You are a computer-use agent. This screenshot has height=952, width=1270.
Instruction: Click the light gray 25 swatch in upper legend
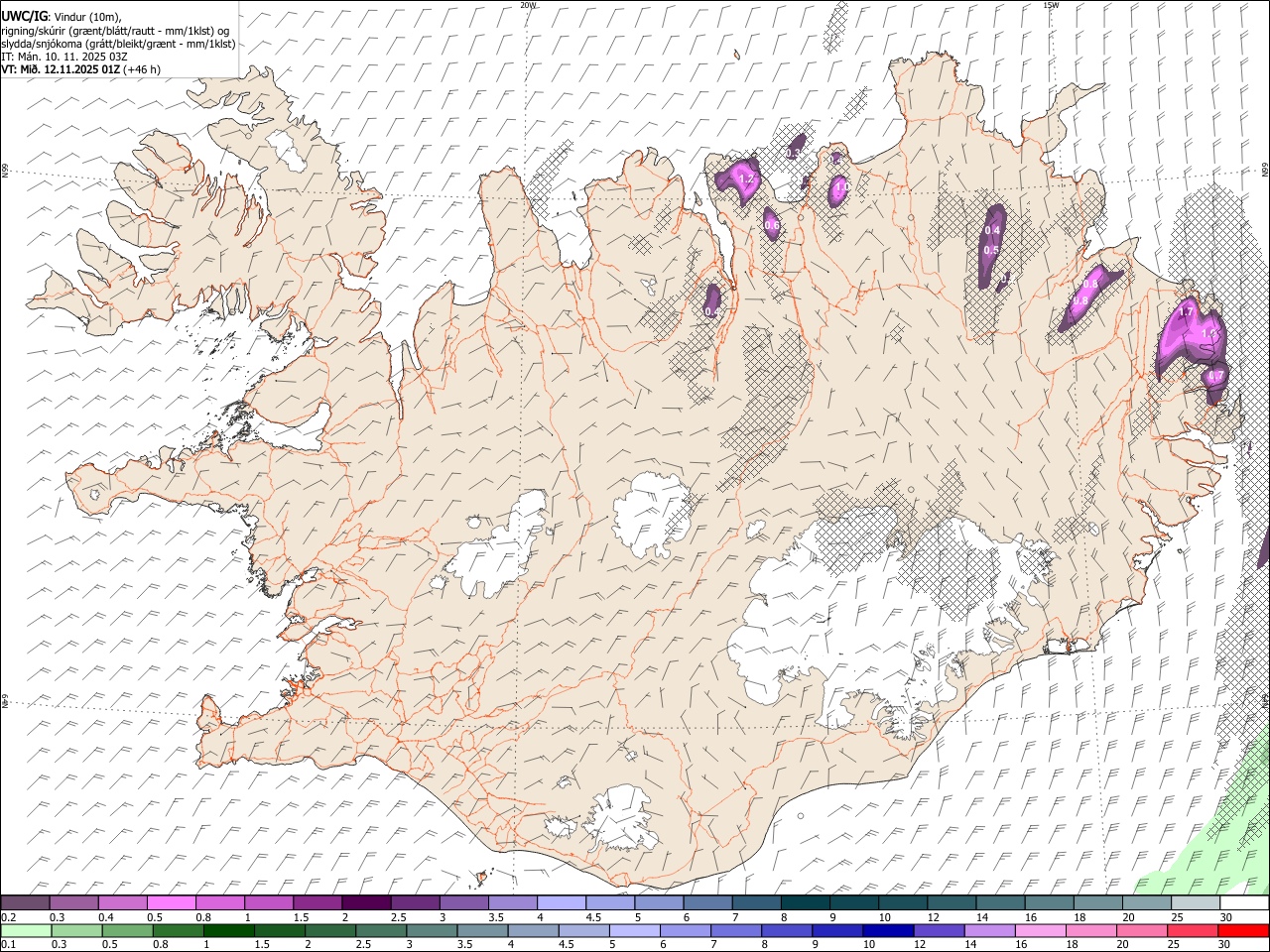[x=1195, y=903]
